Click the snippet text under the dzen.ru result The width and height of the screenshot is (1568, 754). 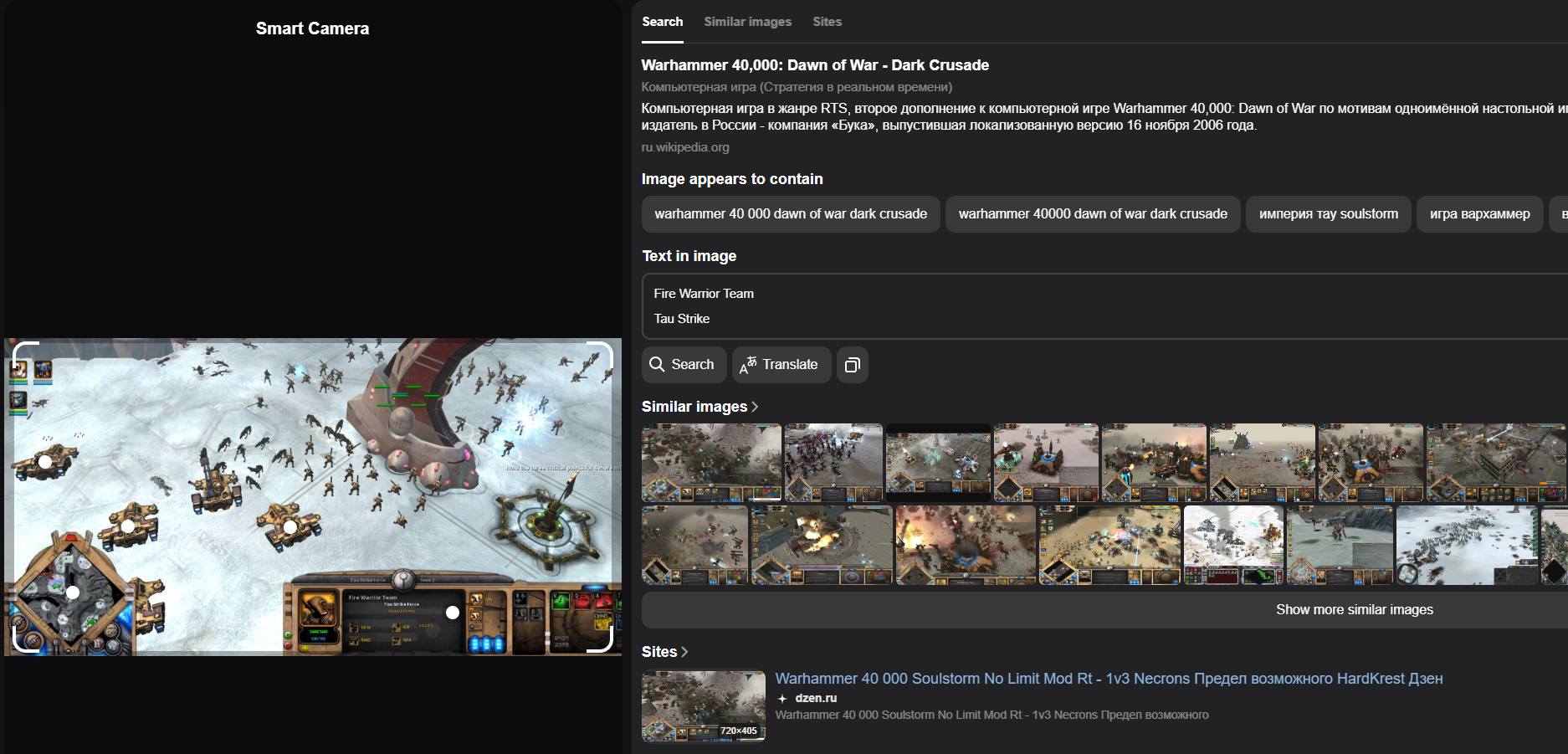992,715
